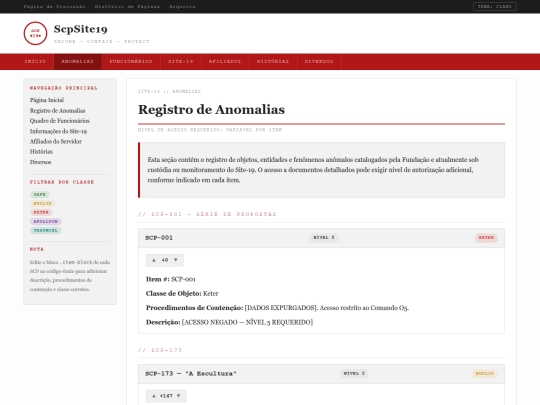Open the Afiliados menu tab
This screenshot has height=405, width=540.
225,62
